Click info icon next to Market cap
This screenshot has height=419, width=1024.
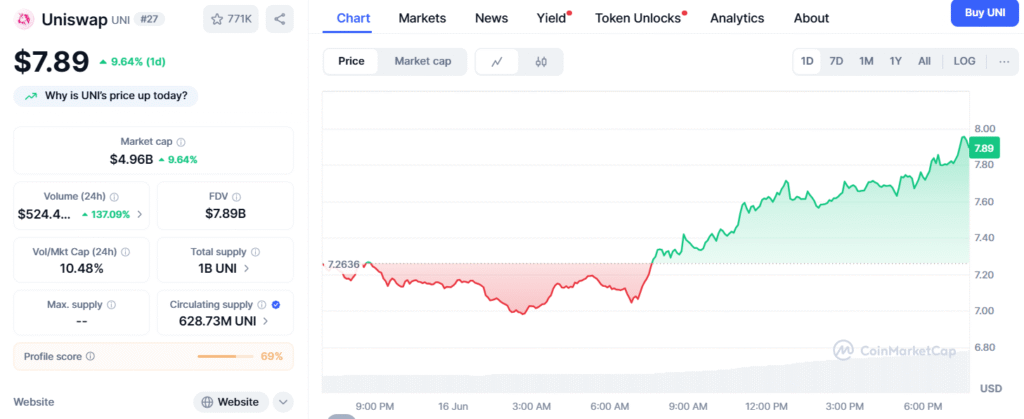(x=181, y=142)
